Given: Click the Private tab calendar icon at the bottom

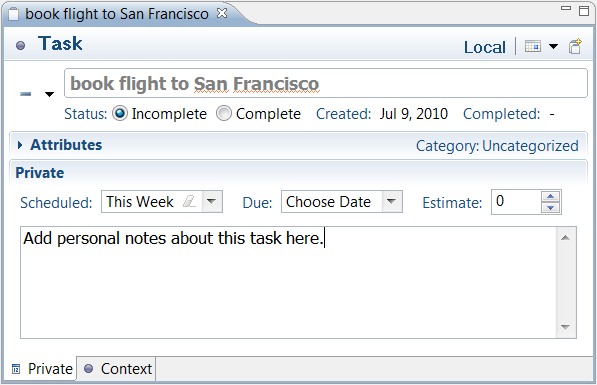Looking at the screenshot, I should (16, 369).
